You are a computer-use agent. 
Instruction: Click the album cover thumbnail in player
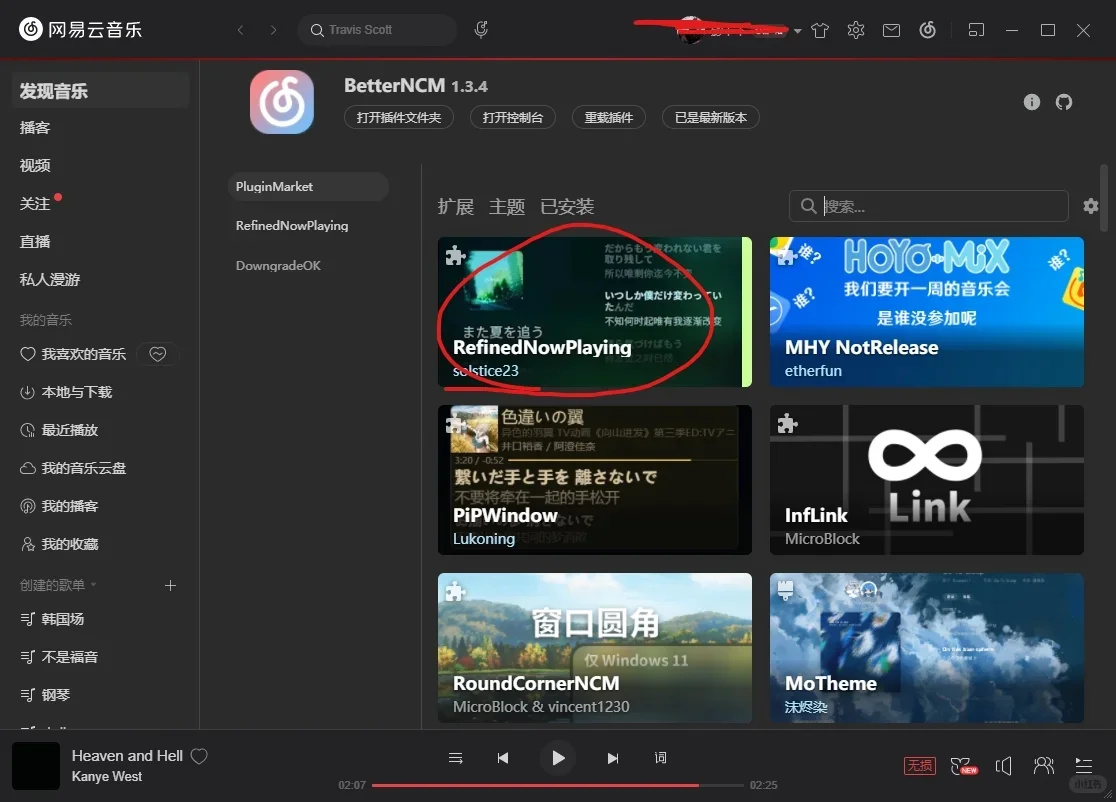pyautogui.click(x=36, y=766)
